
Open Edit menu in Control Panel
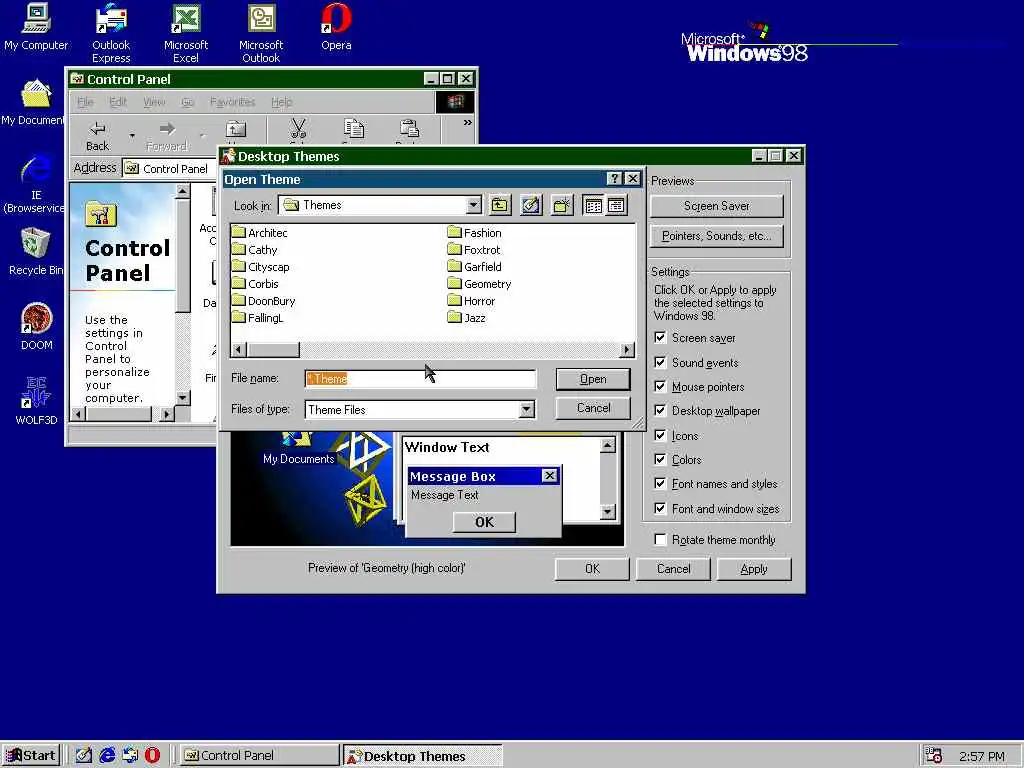[x=118, y=102]
